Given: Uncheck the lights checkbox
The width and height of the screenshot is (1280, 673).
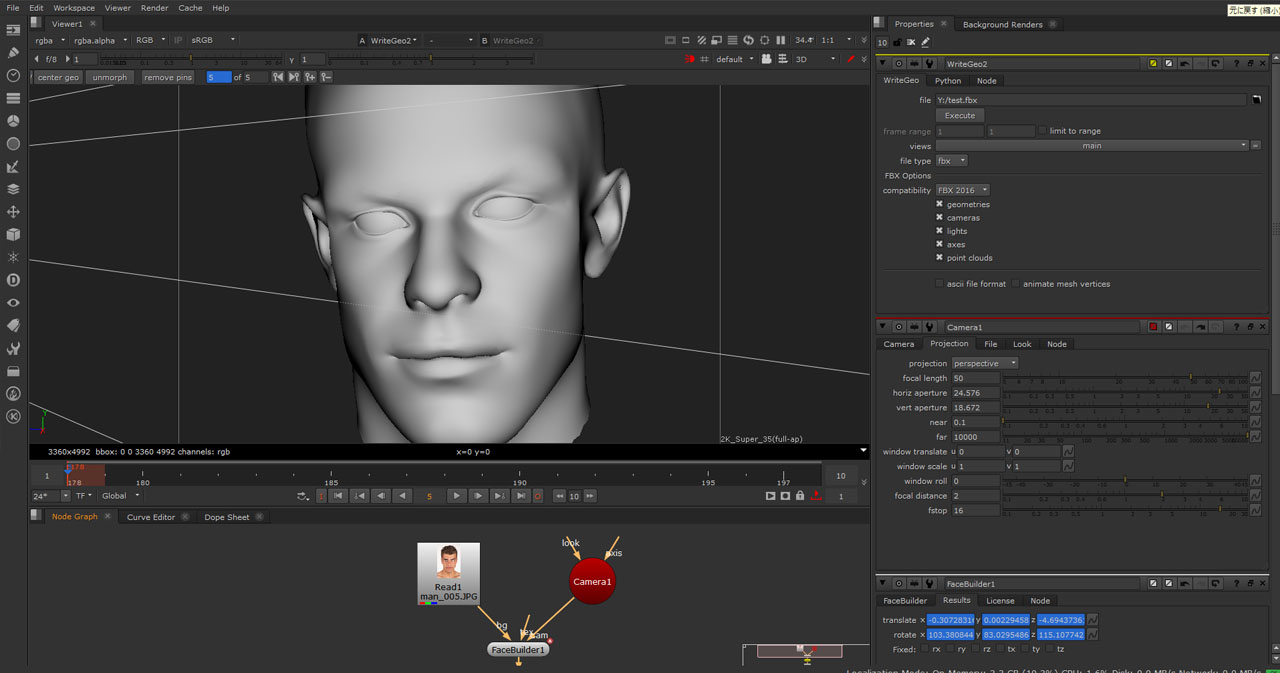Looking at the screenshot, I should (x=939, y=231).
